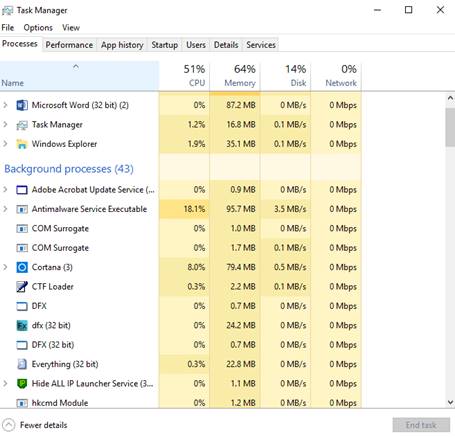
Task: Click the Hide ALL IP Launcher shield icon
Action: point(22,384)
